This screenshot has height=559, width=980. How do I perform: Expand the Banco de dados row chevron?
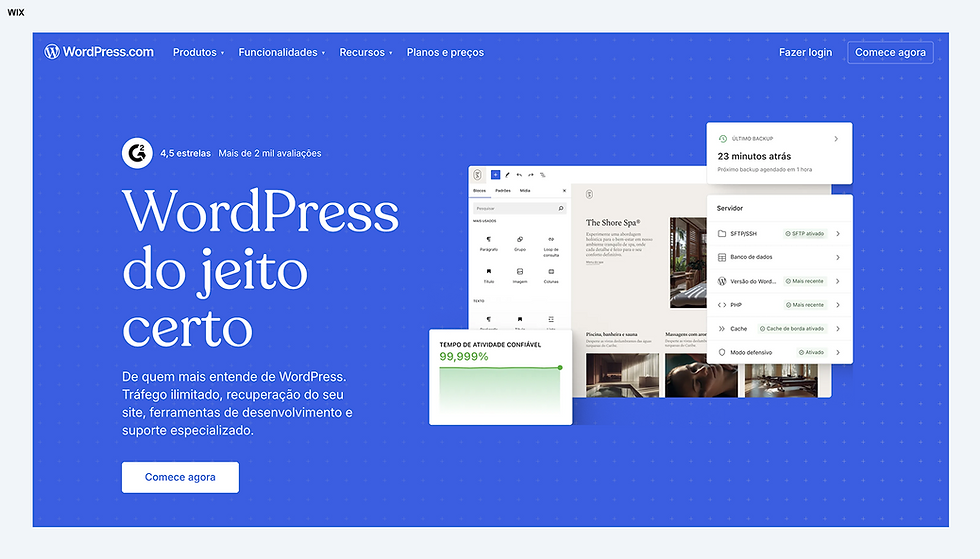(x=838, y=257)
